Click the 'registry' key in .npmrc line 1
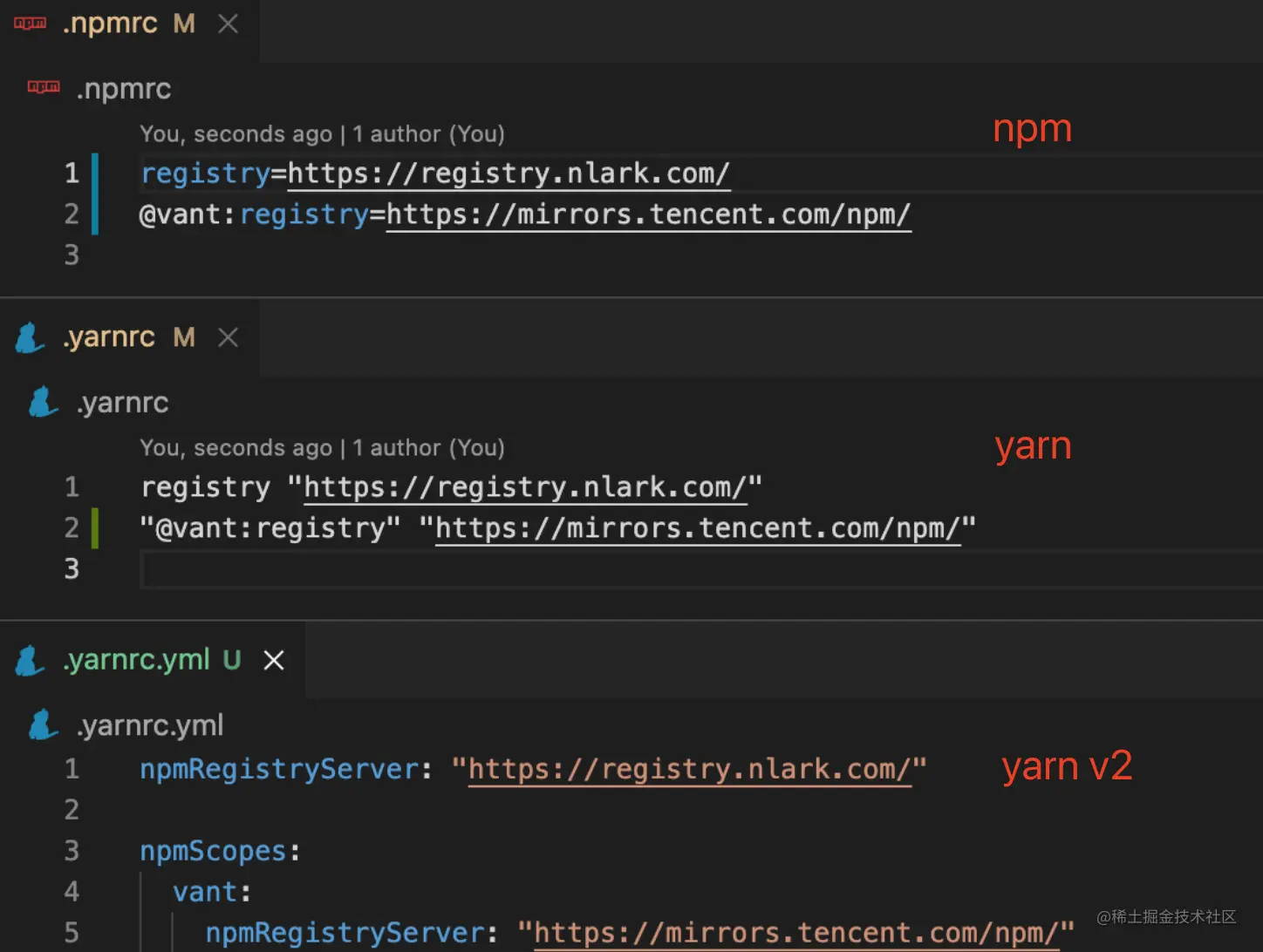This screenshot has height=952, width=1263. click(x=206, y=173)
